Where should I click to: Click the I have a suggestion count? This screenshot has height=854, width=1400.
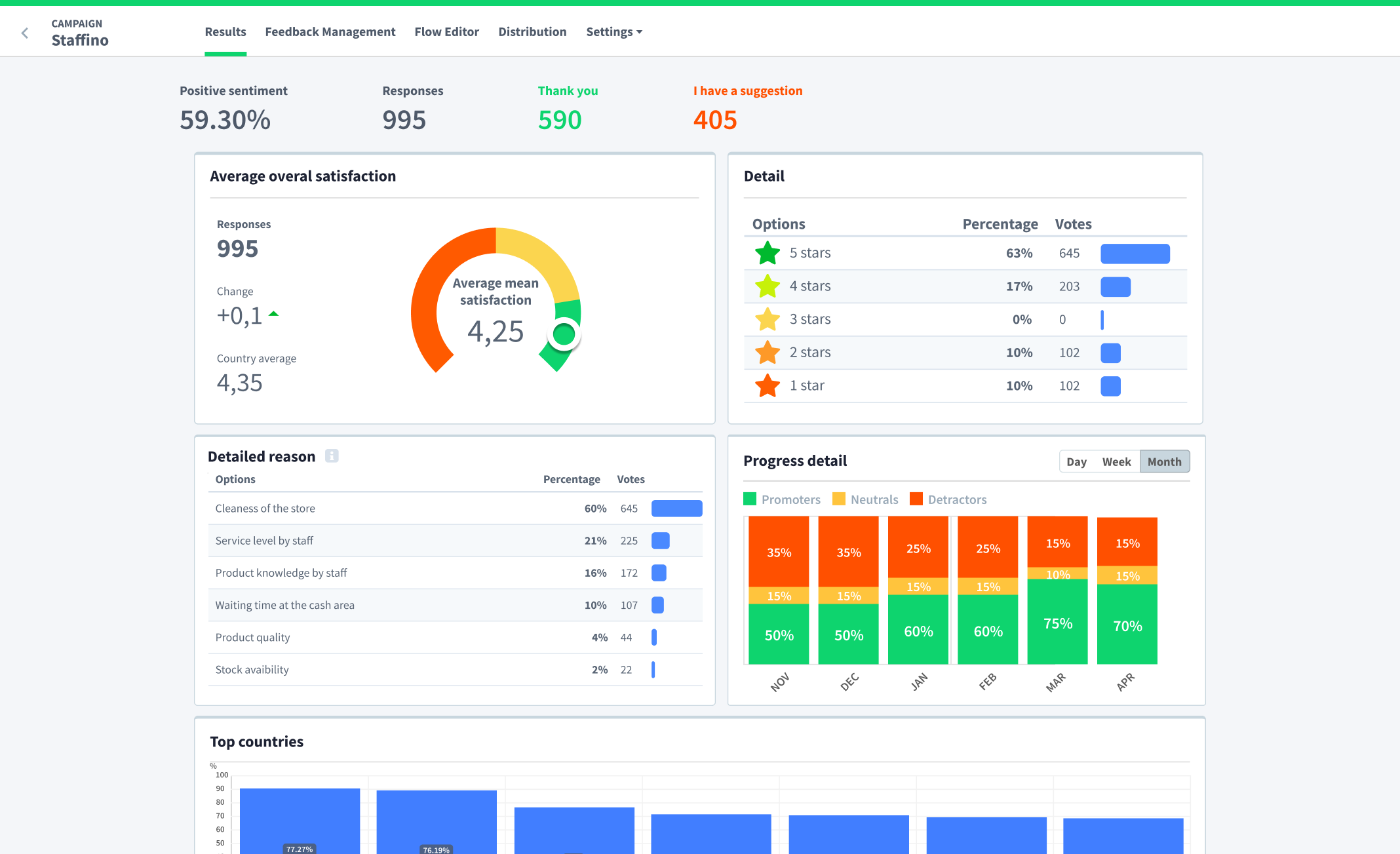click(x=715, y=120)
